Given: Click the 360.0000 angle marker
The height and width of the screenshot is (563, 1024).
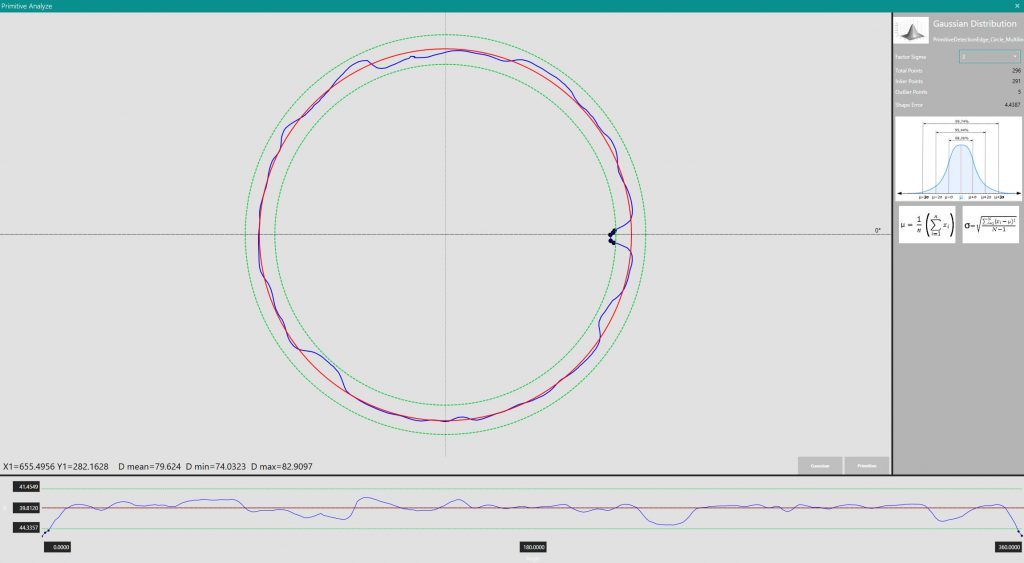Looking at the screenshot, I should click(1003, 547).
